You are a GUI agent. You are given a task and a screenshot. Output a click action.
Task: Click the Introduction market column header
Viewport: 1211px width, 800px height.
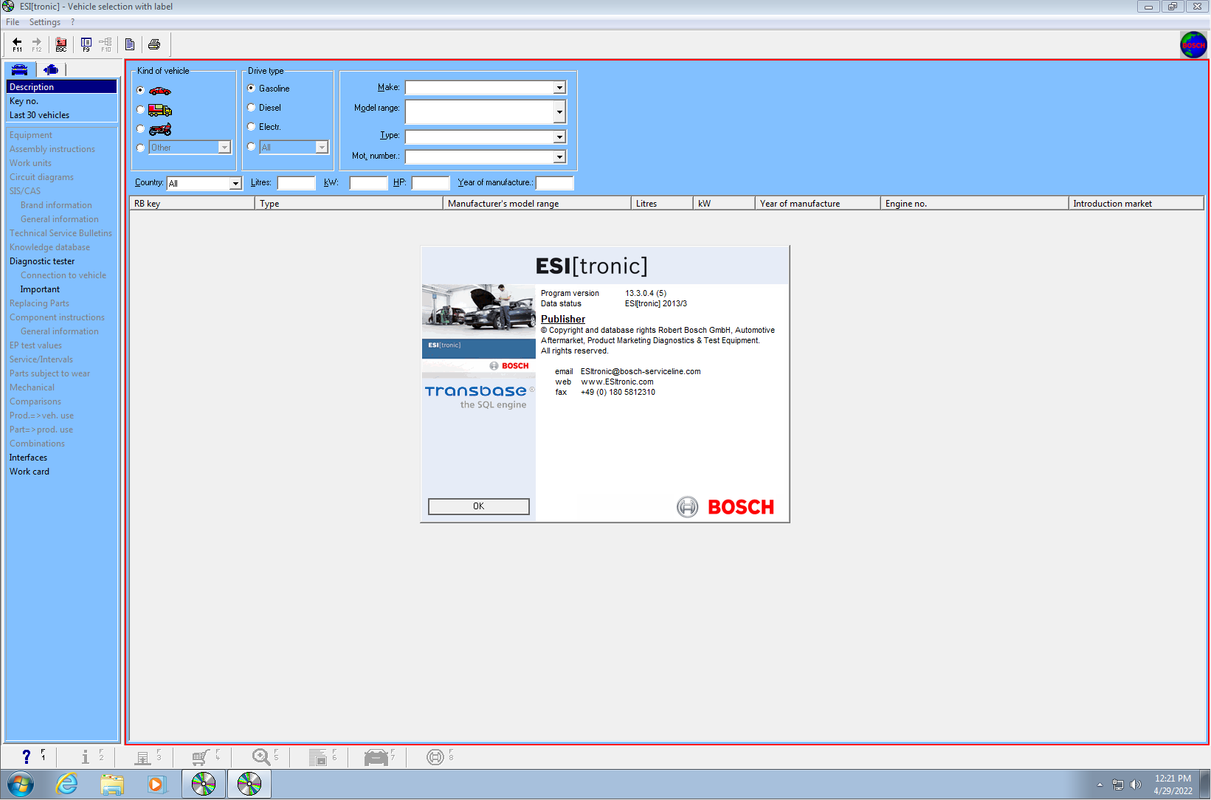[x=1136, y=203]
